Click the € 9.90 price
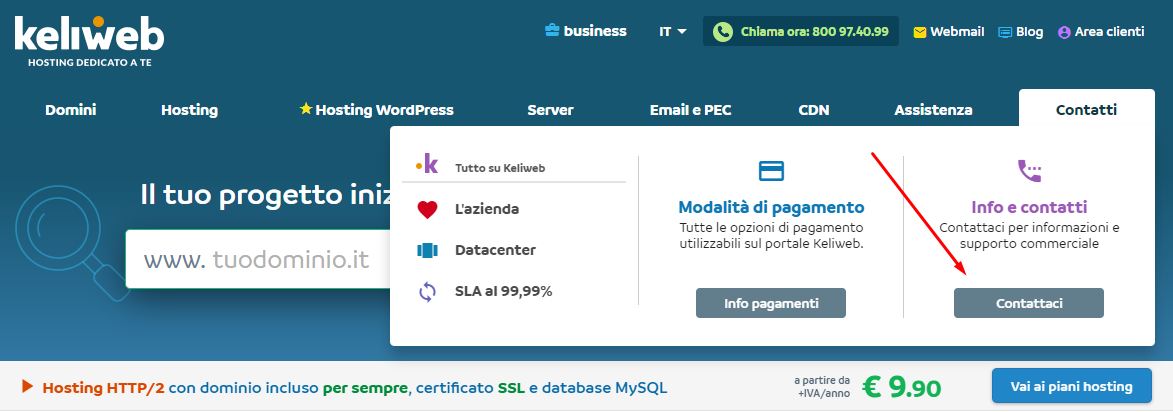 (x=901, y=387)
